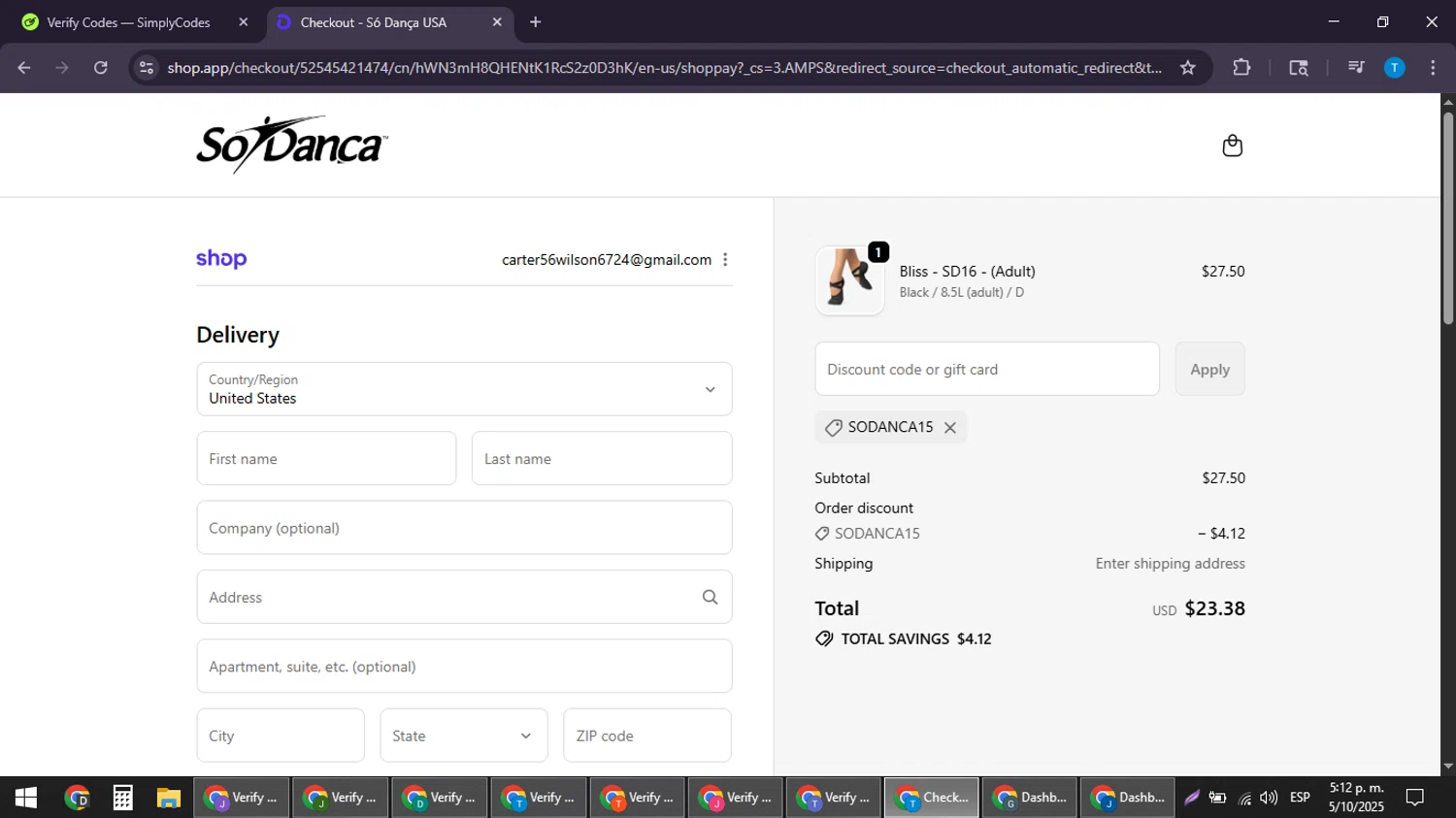Open a new browser tab

tap(535, 22)
